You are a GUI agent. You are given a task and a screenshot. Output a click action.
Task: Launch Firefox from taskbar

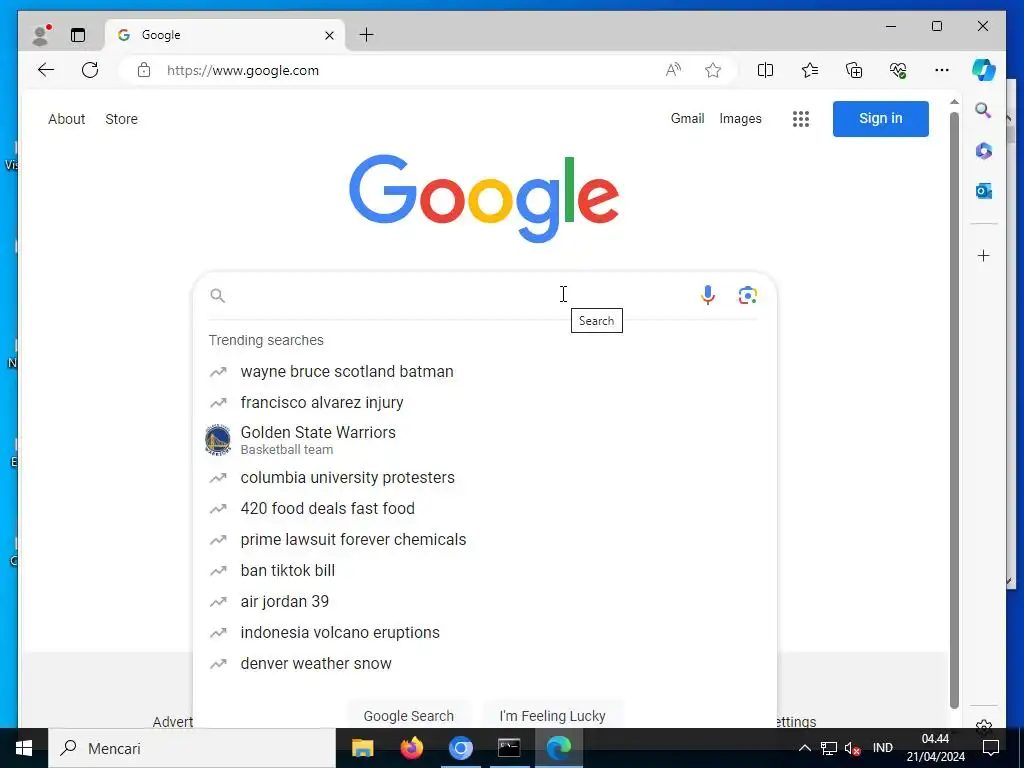pyautogui.click(x=411, y=748)
